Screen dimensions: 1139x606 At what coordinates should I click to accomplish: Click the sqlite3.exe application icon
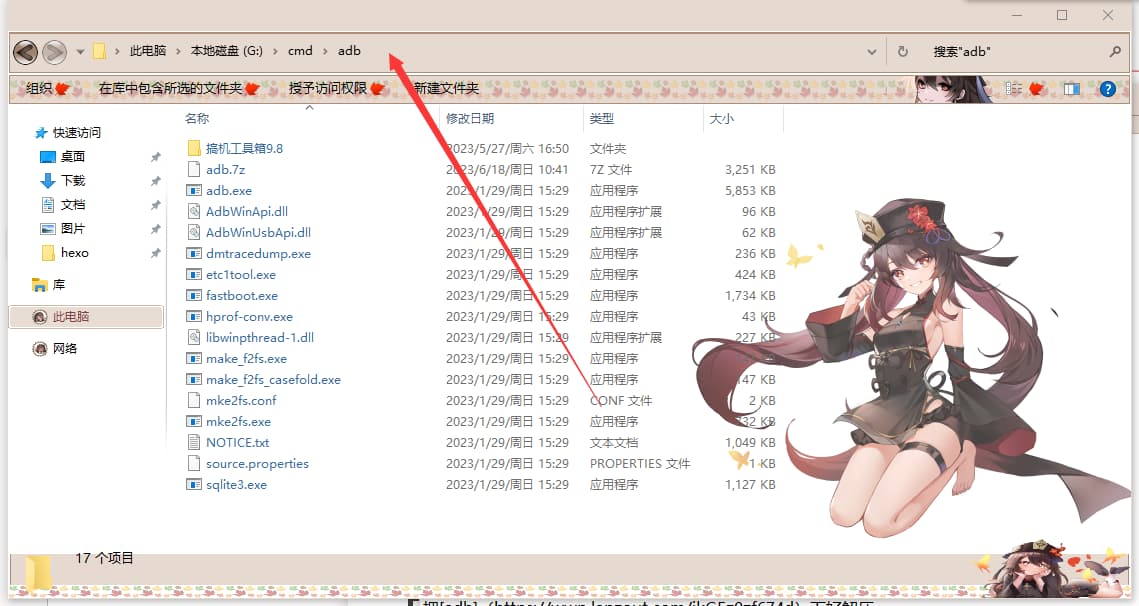click(194, 485)
